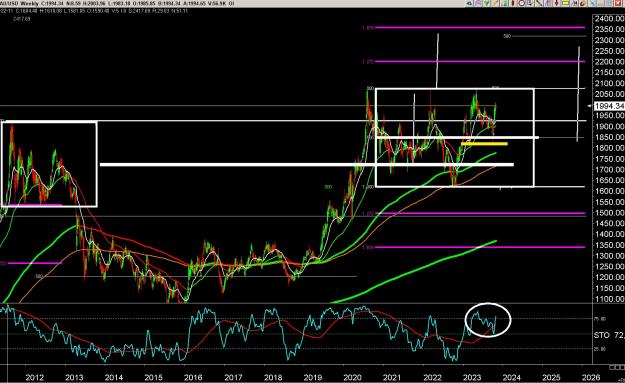Click the 1200.00 price axis label
This screenshot has width=625, height=383.
point(609,277)
